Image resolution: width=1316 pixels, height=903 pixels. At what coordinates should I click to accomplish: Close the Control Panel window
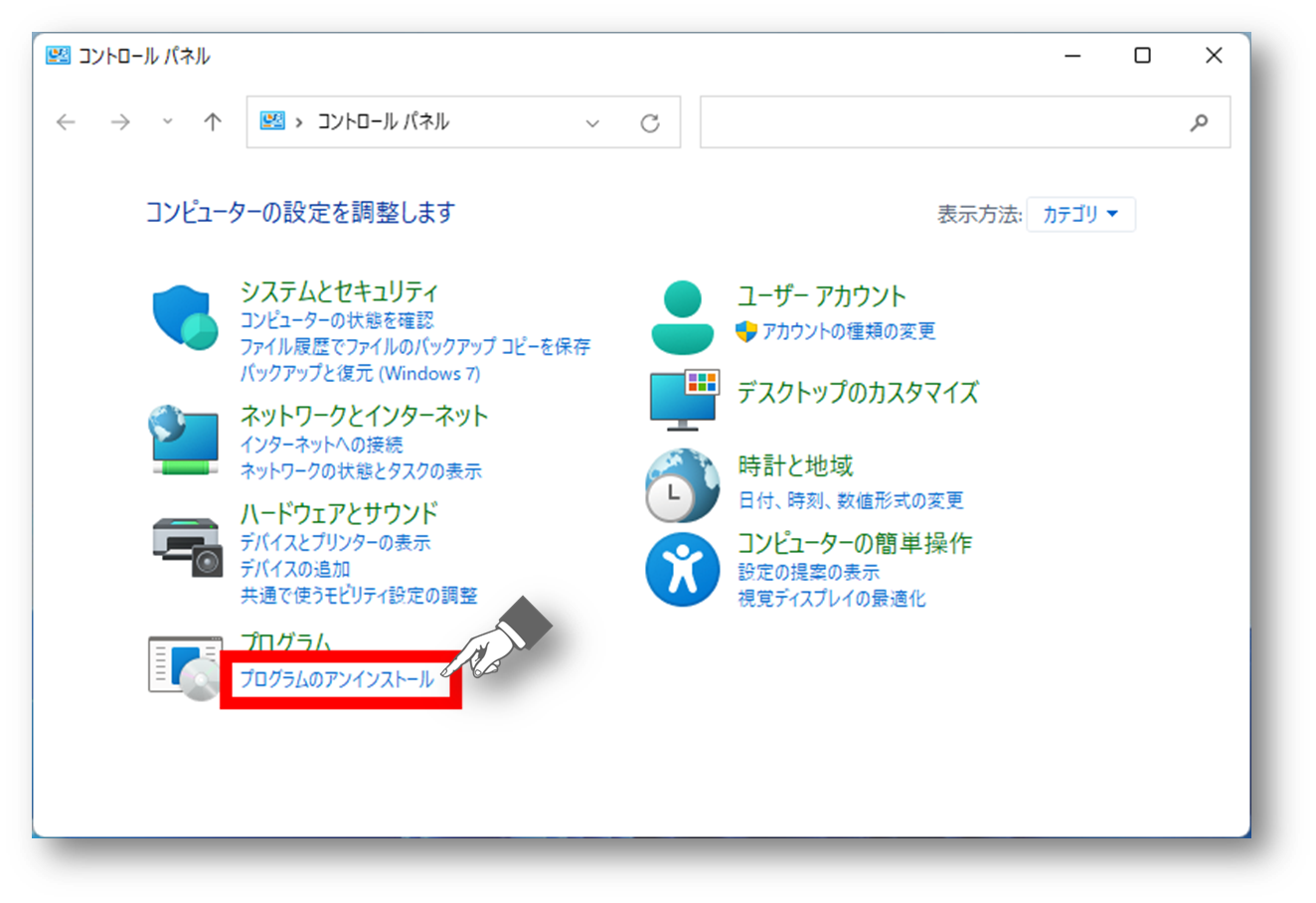(x=1214, y=56)
